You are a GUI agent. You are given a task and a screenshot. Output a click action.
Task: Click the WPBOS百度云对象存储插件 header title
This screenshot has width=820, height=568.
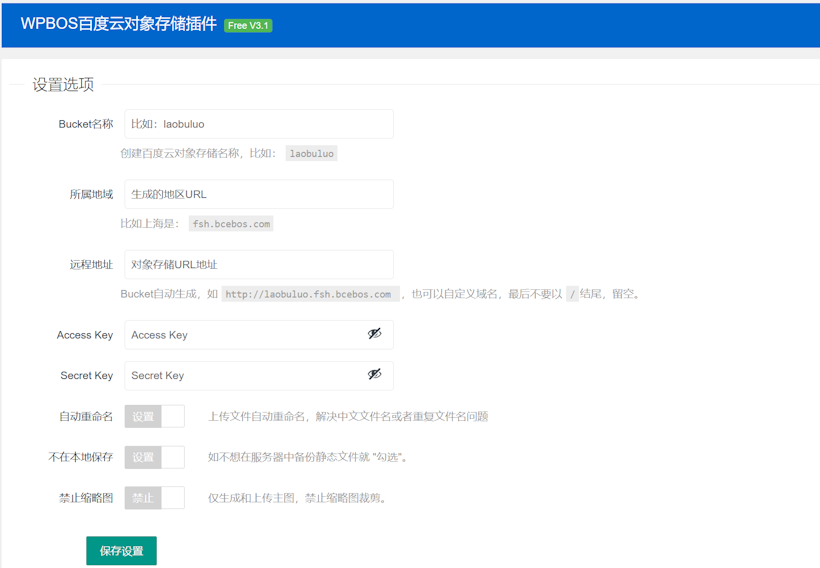[x=118, y=24]
